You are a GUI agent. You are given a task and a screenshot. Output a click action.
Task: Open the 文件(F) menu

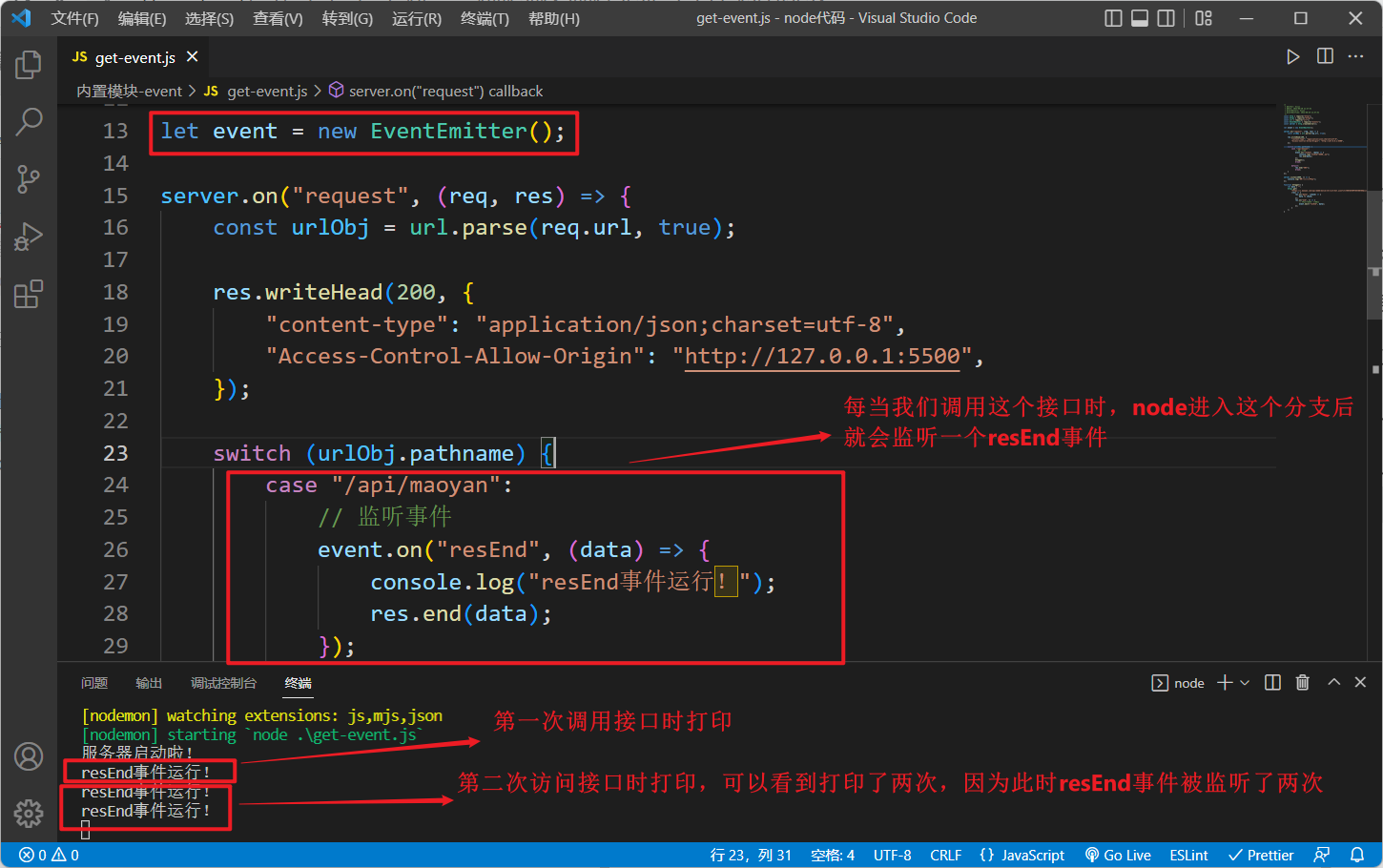click(74, 18)
